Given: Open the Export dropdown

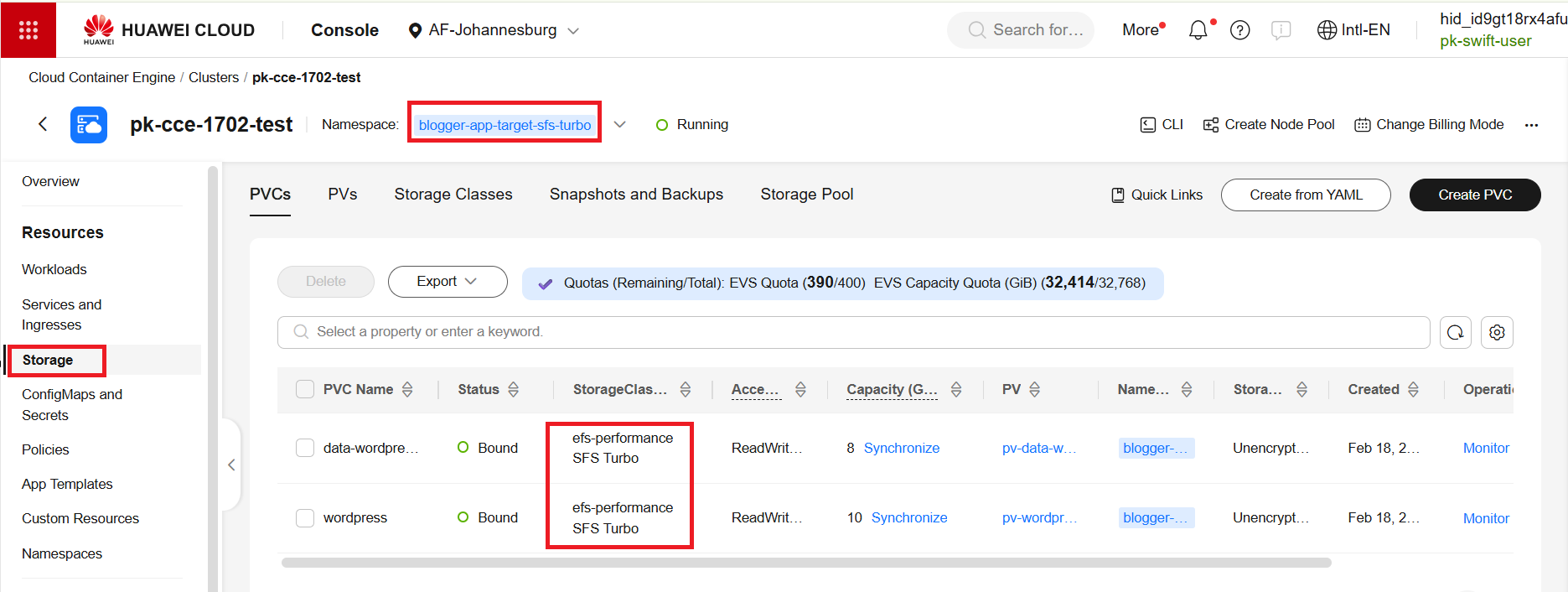Looking at the screenshot, I should pos(448,282).
